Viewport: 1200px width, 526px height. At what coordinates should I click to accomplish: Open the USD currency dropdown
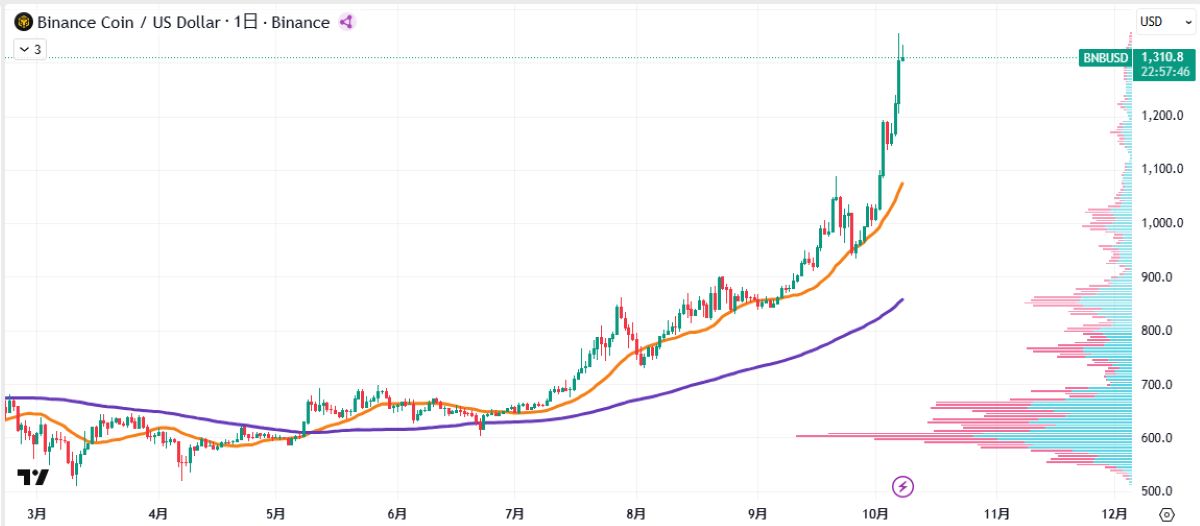pyautogui.click(x=1161, y=21)
